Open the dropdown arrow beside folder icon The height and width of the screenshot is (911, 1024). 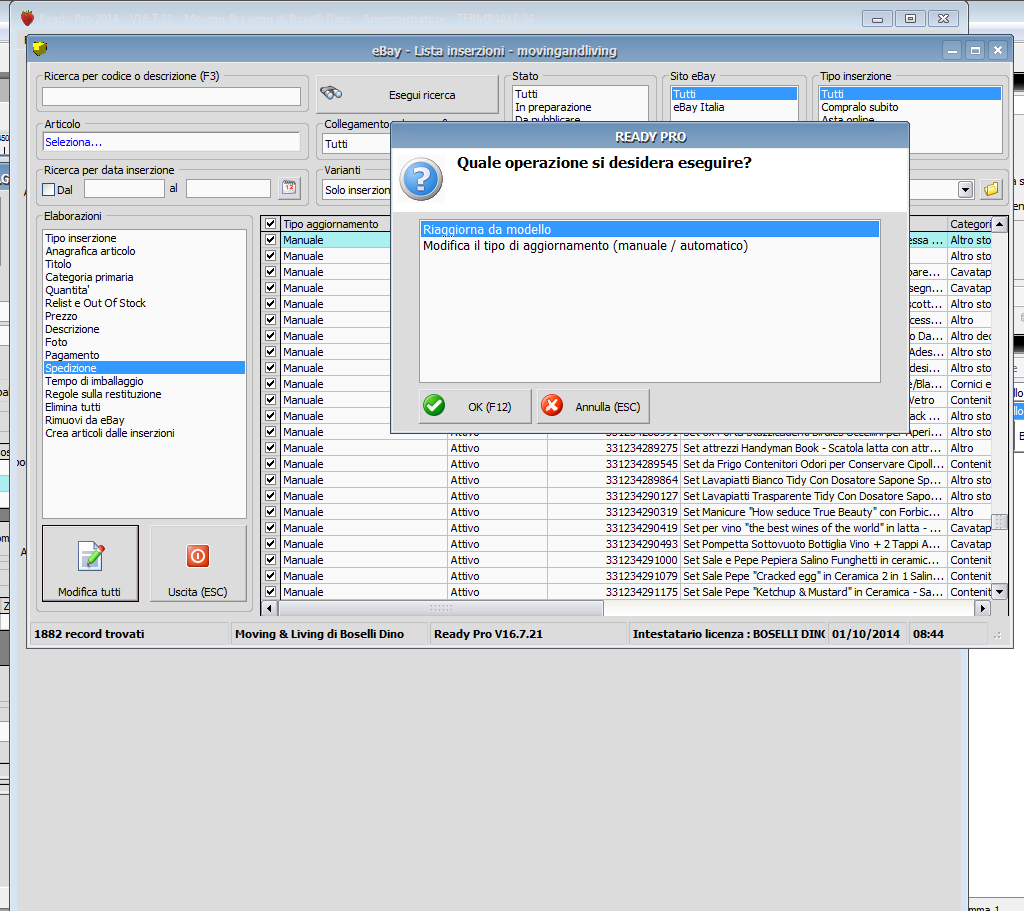(x=966, y=189)
